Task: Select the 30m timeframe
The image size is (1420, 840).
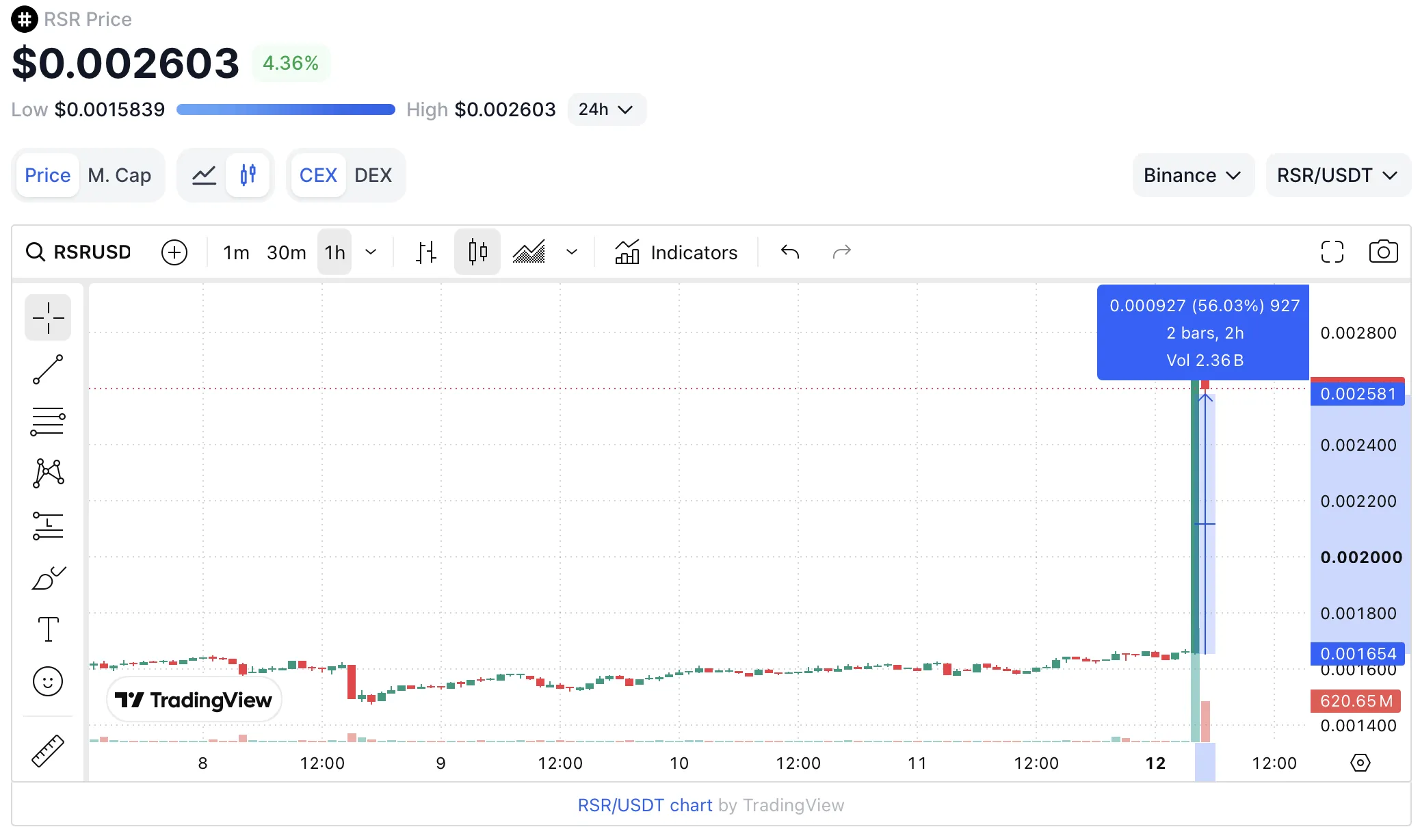Action: coord(286,252)
